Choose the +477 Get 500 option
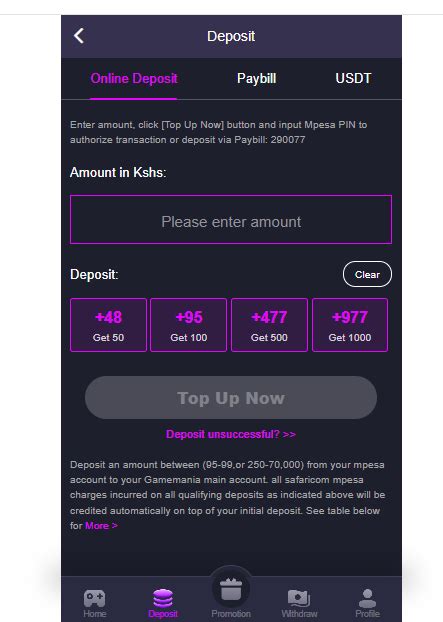 (269, 325)
